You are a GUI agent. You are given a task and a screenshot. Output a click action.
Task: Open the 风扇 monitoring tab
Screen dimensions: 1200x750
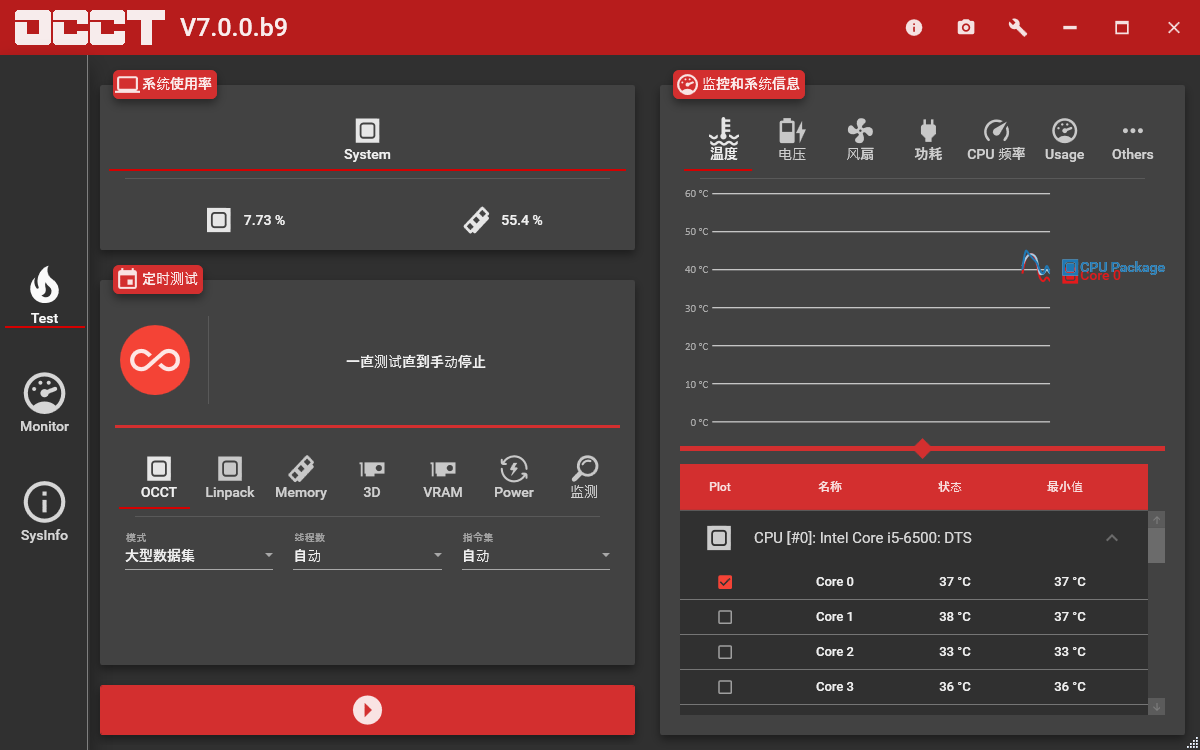860,140
